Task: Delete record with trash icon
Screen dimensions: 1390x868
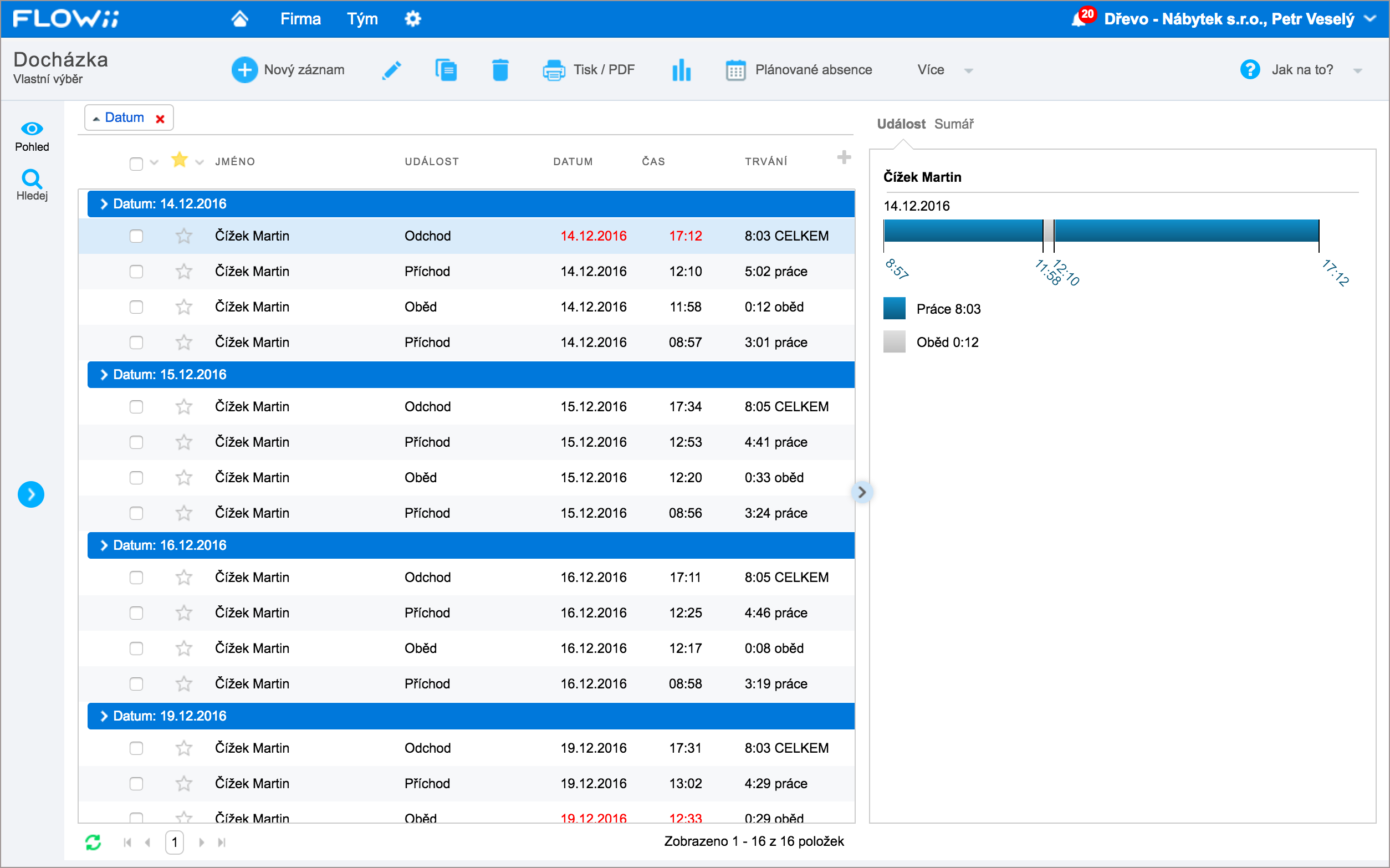Action: (500, 70)
